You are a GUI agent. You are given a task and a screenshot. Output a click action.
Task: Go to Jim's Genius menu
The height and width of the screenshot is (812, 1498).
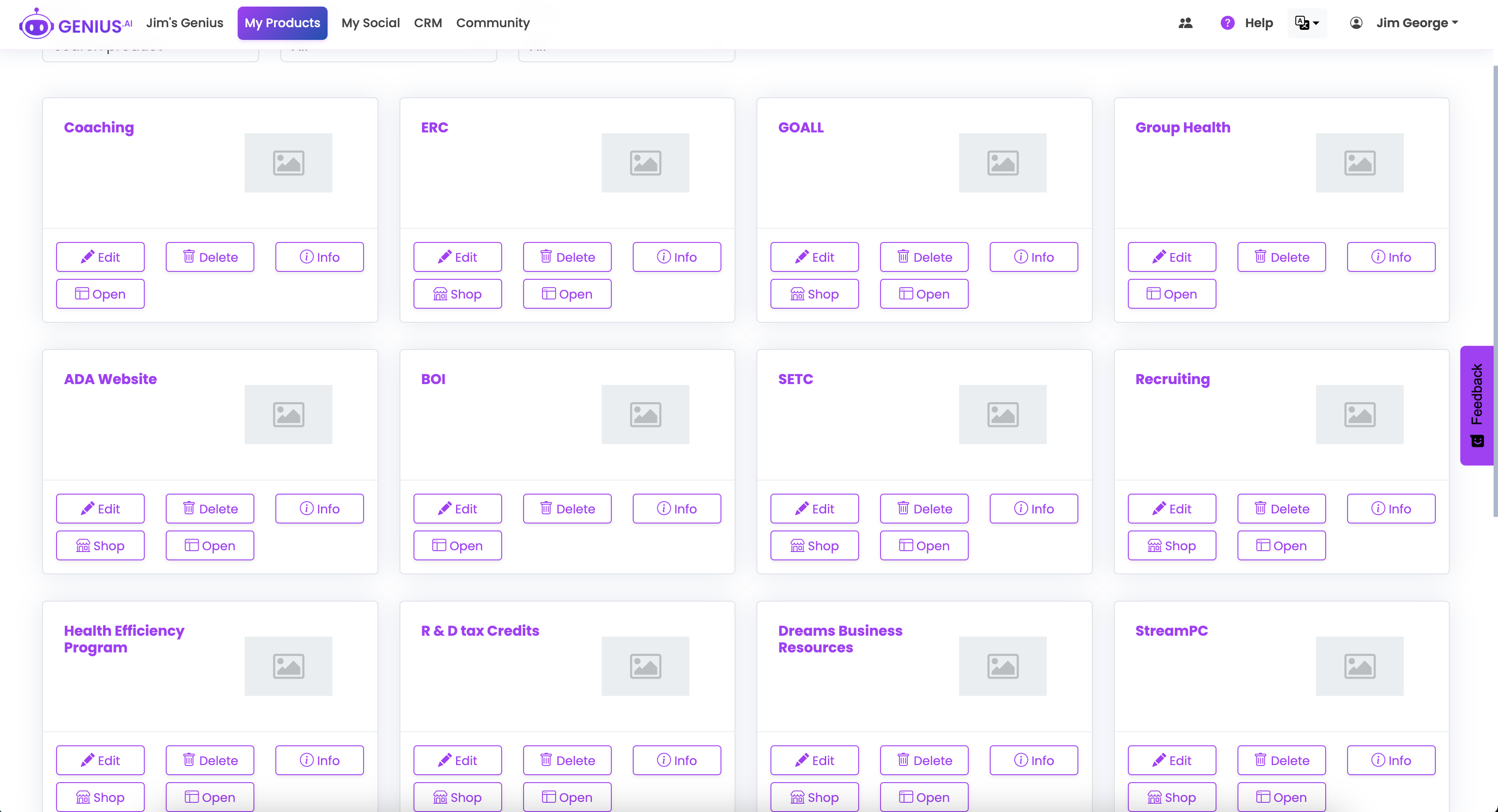click(184, 23)
